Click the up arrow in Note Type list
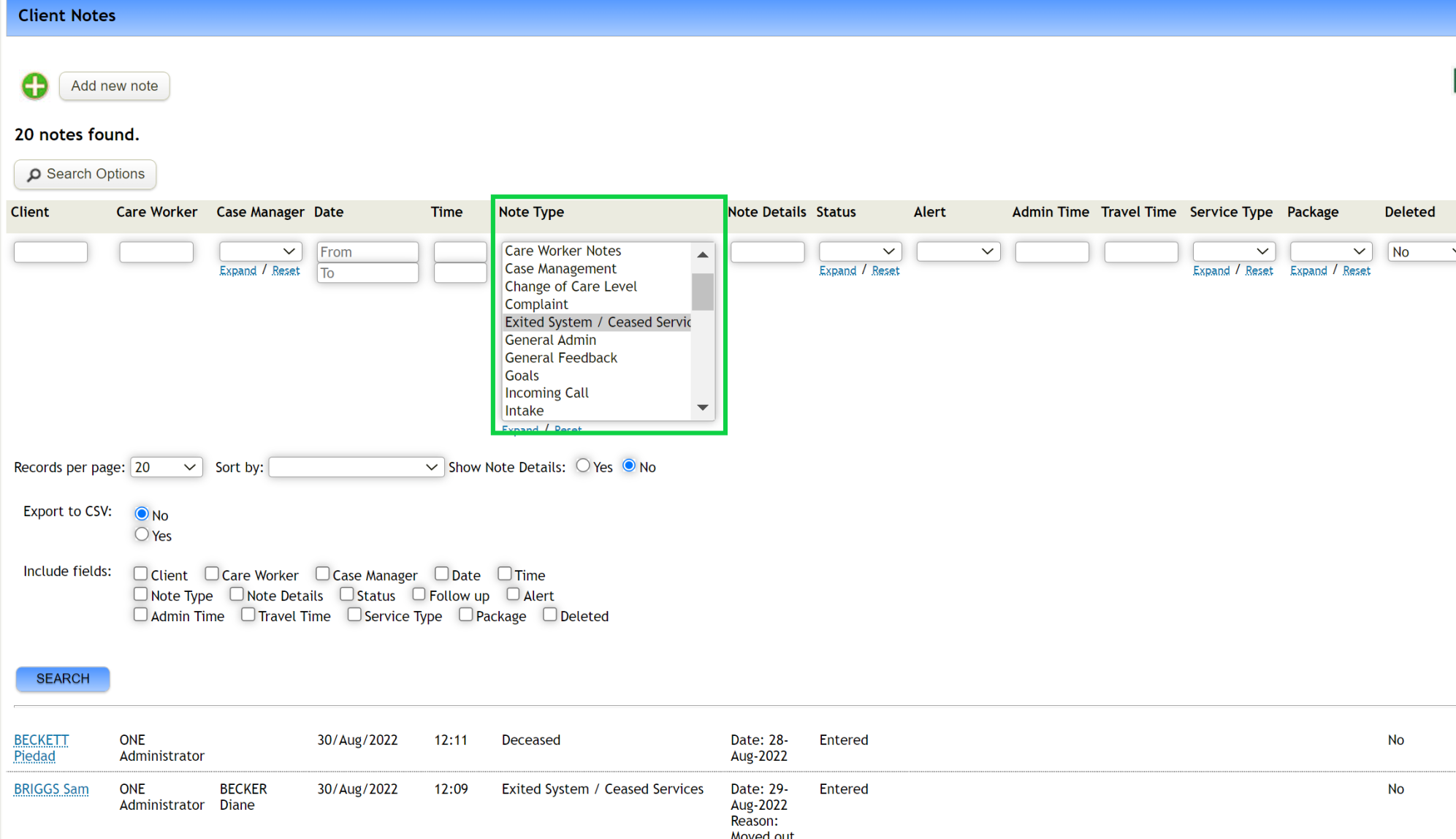Image resolution: width=1456 pixels, height=839 pixels. [x=702, y=254]
